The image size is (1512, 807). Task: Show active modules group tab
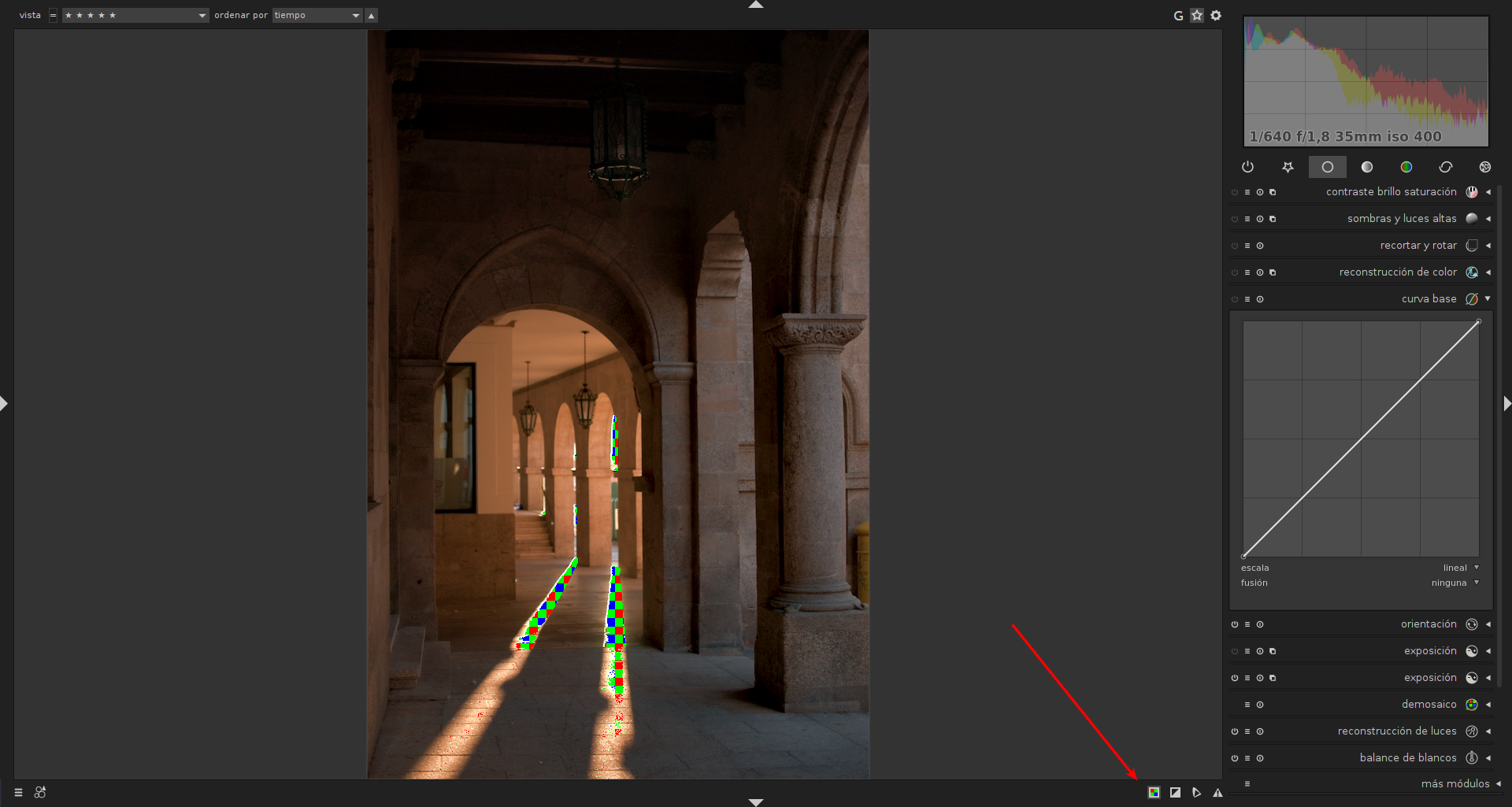pos(1247,167)
